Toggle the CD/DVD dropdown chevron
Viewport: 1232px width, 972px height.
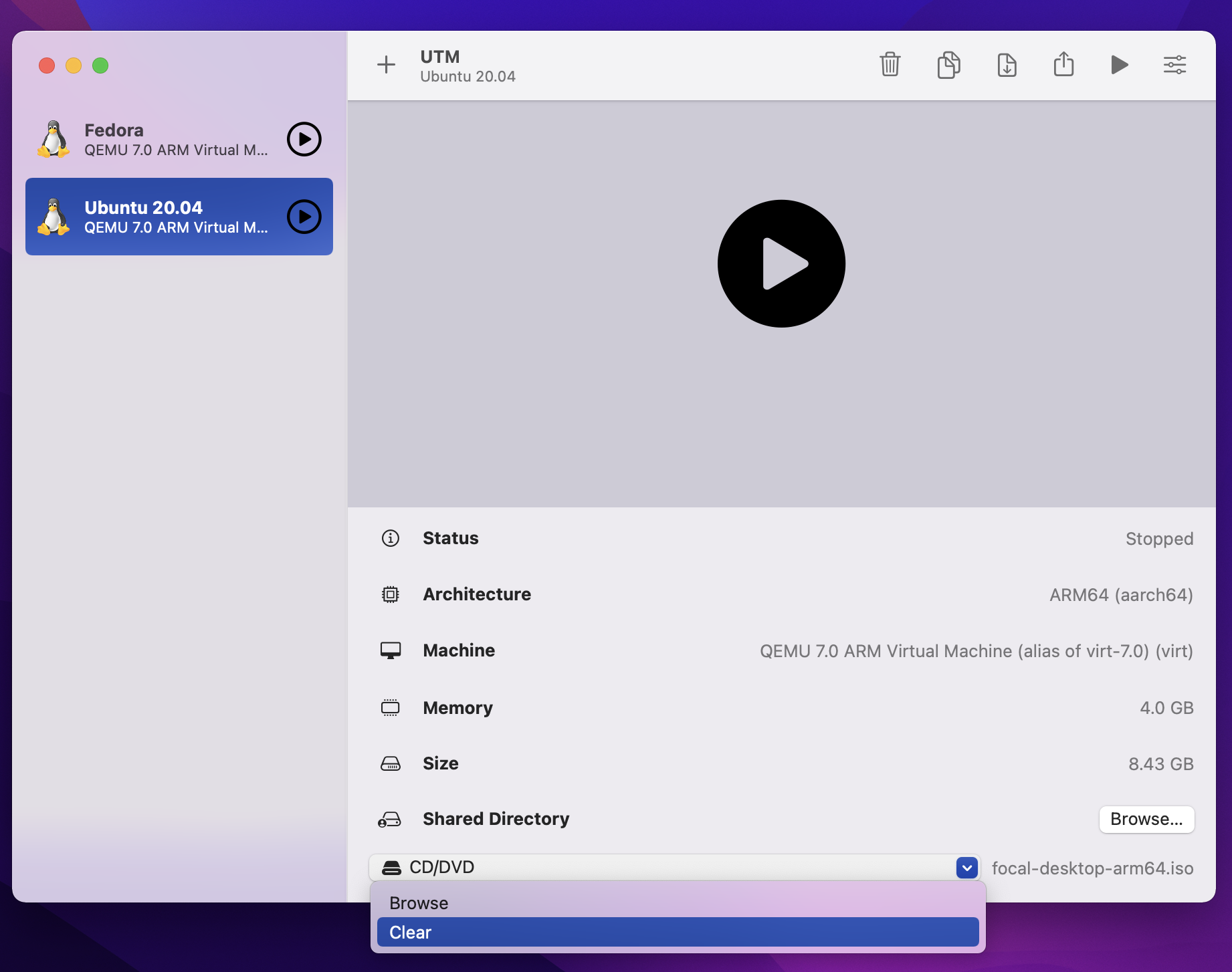(x=967, y=868)
